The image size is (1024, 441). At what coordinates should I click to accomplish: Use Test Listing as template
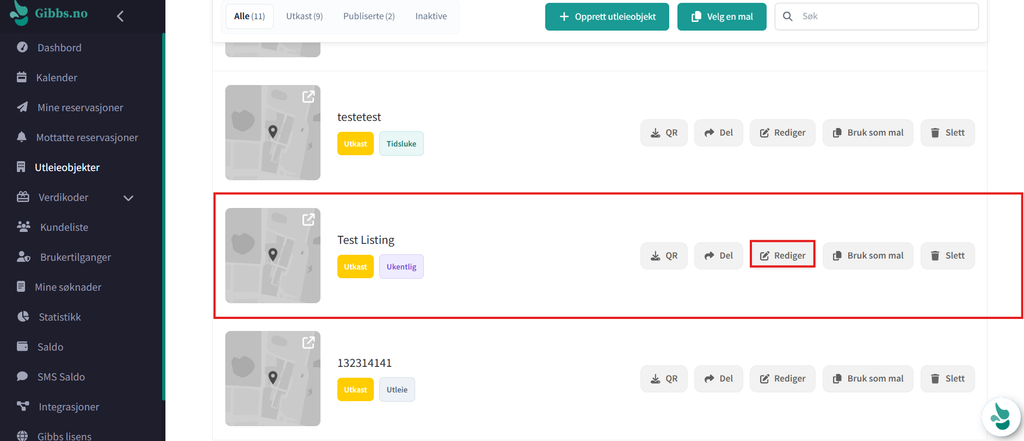tap(868, 255)
